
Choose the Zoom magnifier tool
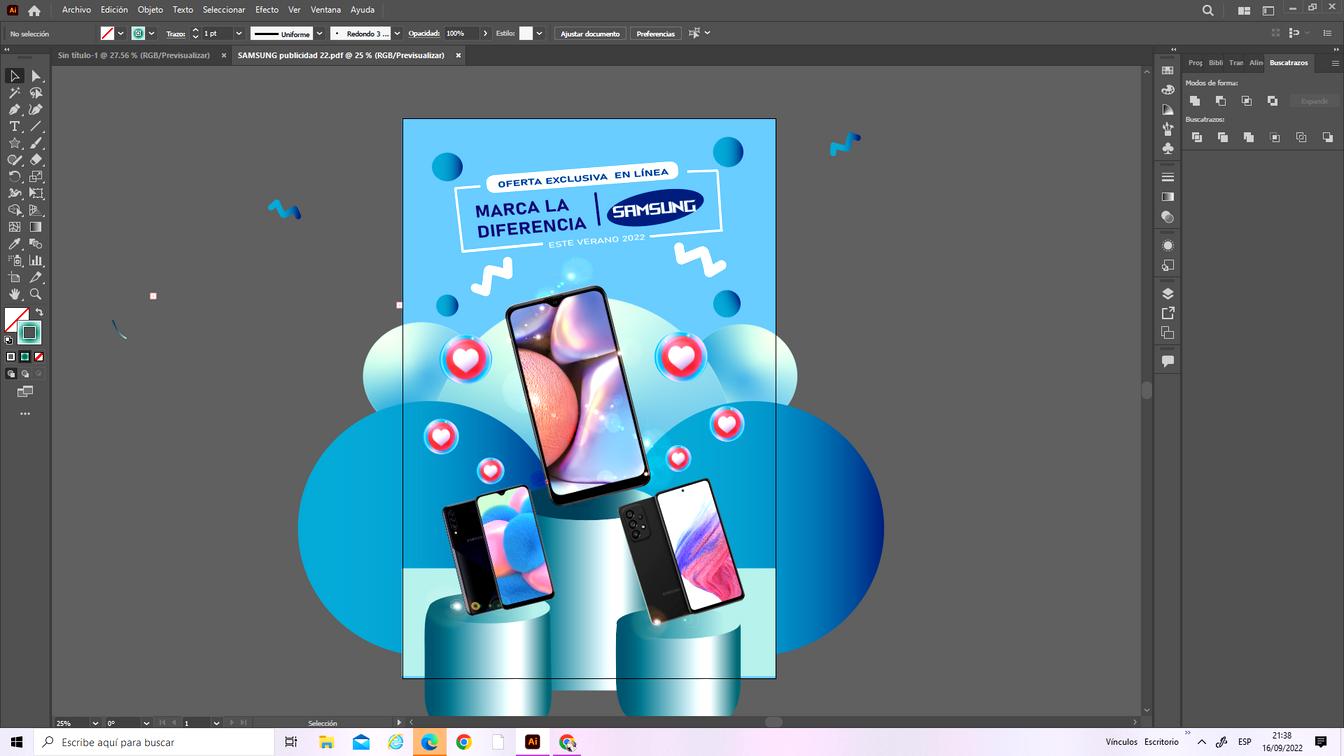36,294
